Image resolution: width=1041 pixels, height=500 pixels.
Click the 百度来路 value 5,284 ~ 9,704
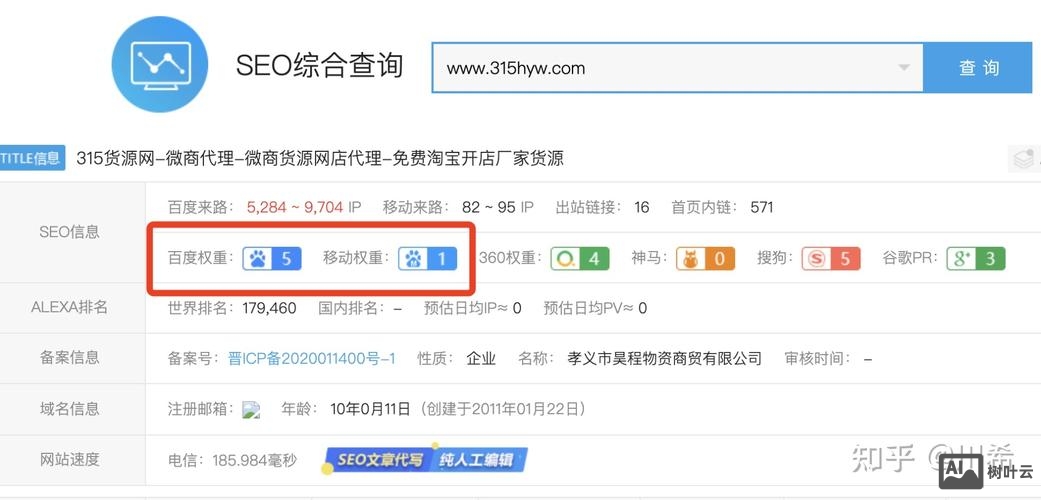[x=295, y=207]
